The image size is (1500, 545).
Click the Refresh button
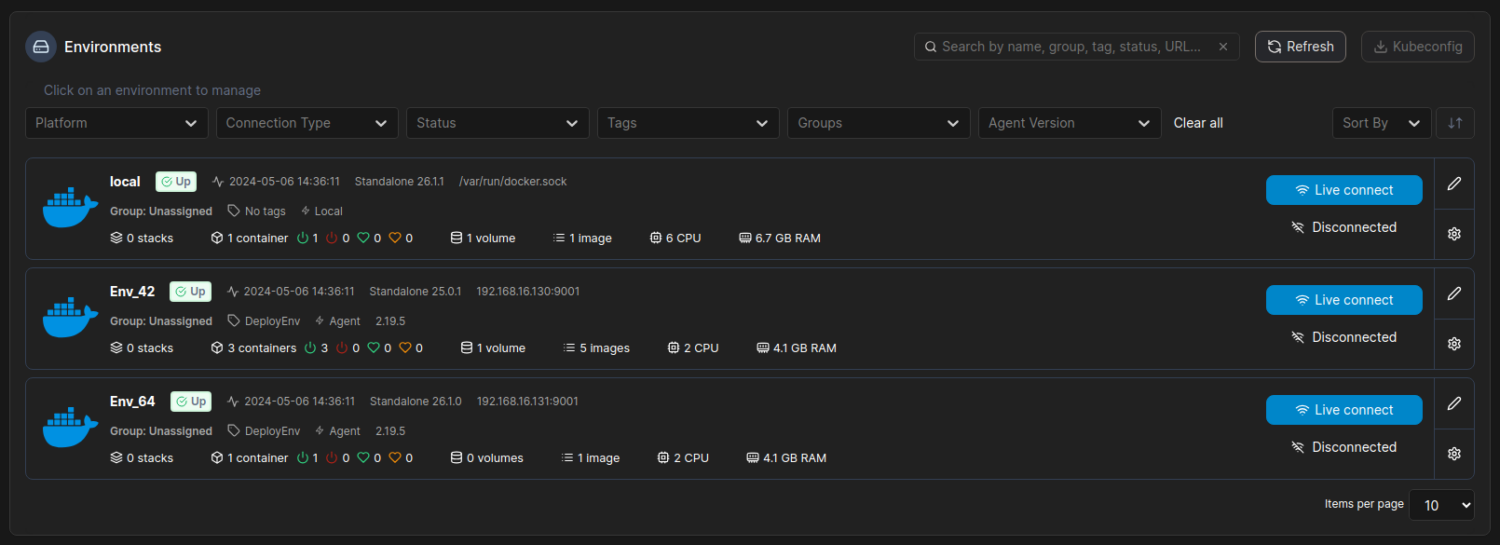[x=1300, y=47]
